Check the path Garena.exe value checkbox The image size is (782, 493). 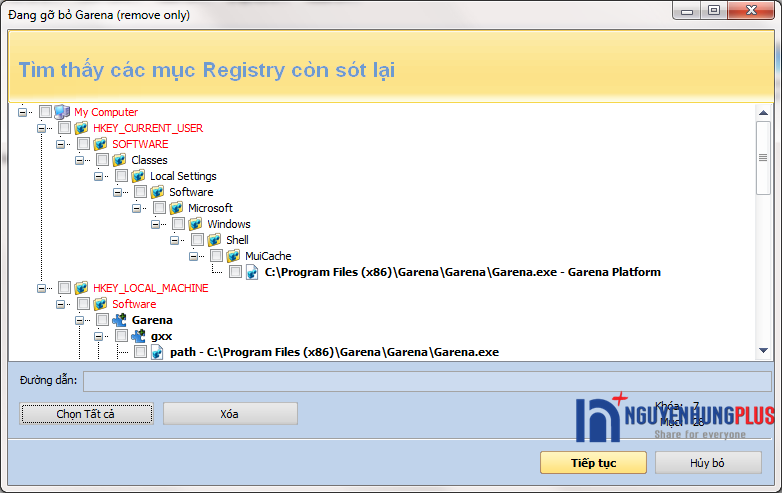click(140, 351)
